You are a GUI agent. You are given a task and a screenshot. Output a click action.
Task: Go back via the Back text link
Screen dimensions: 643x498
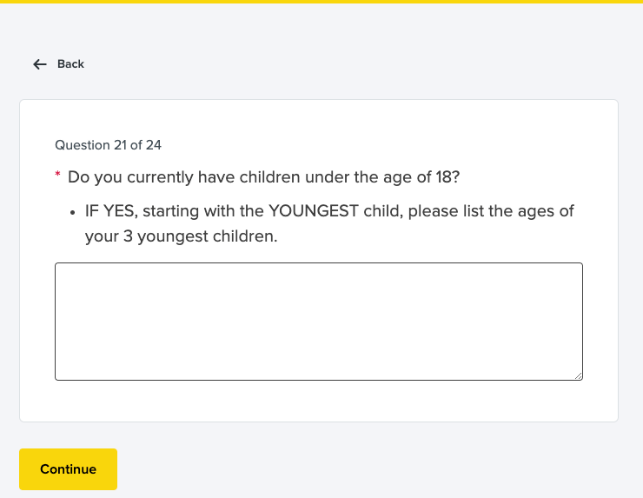[x=70, y=64]
